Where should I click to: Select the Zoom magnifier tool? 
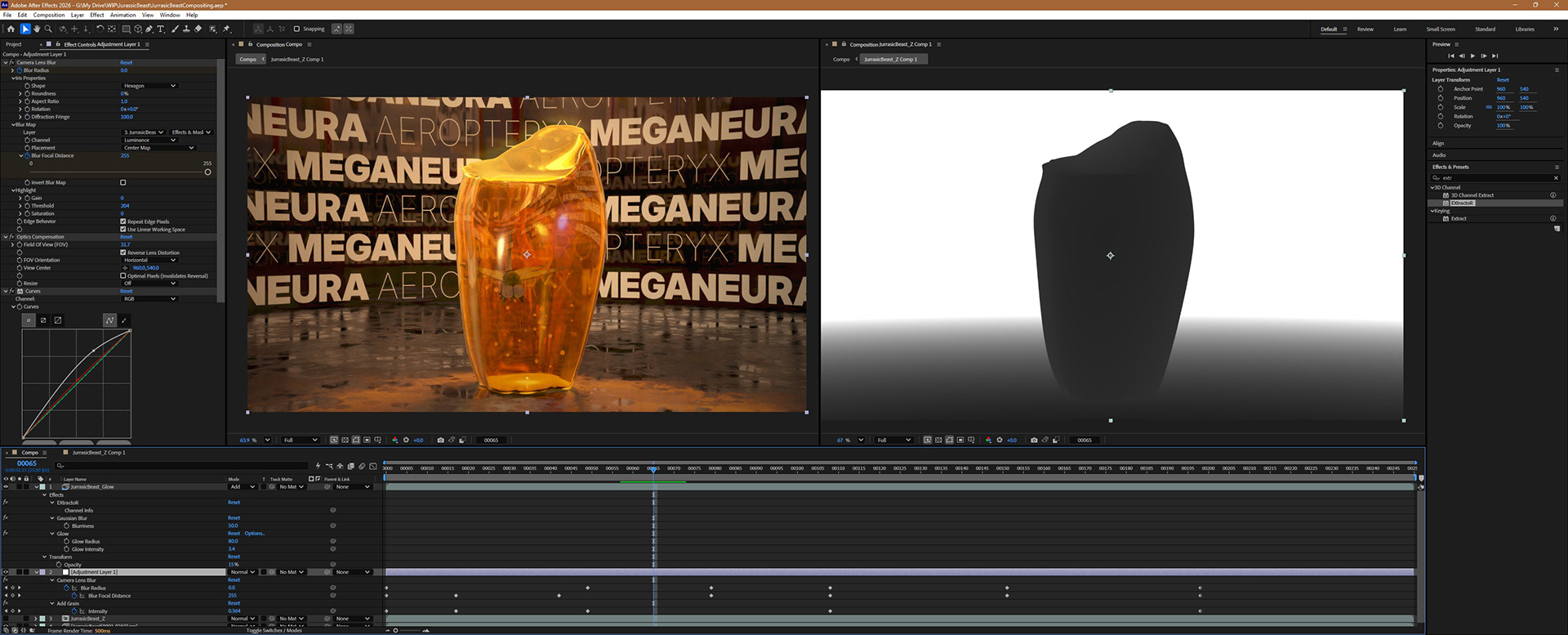[48, 29]
